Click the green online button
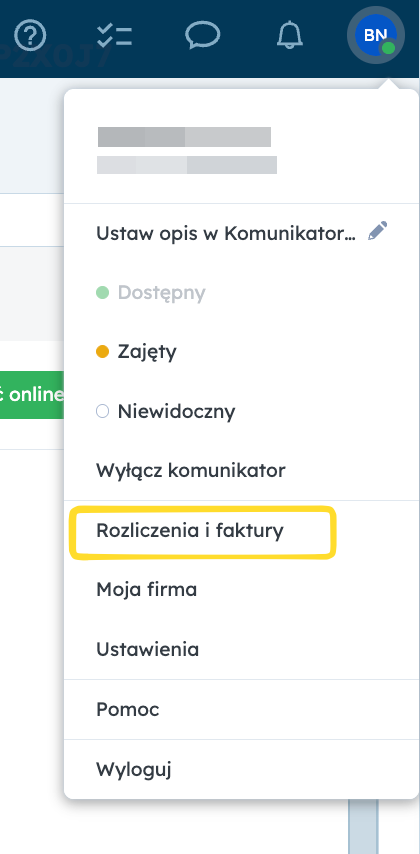Image resolution: width=420 pixels, height=854 pixels. (32, 395)
